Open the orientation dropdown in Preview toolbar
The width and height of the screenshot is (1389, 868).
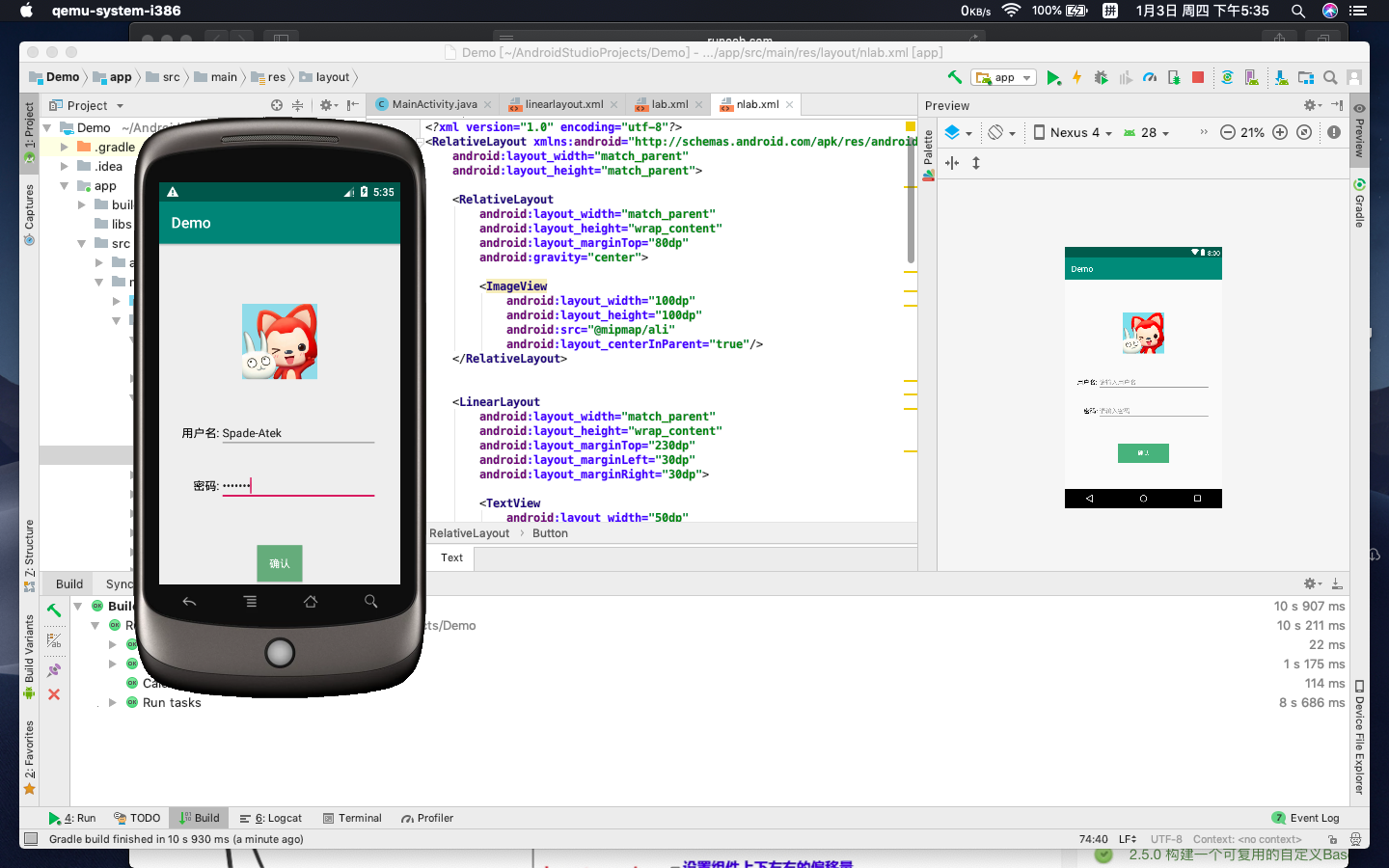click(x=1002, y=132)
